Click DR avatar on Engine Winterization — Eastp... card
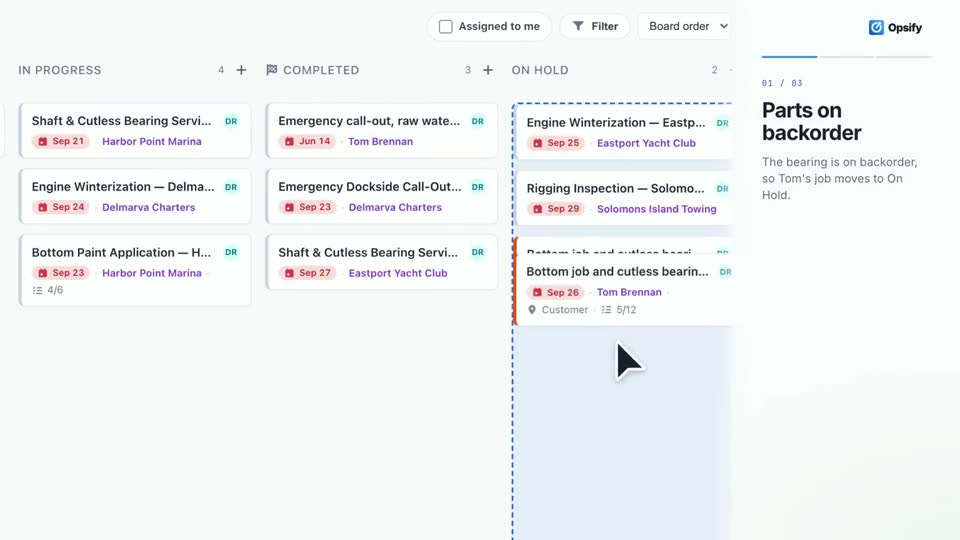Viewport: 960px width, 540px height. click(x=722, y=123)
